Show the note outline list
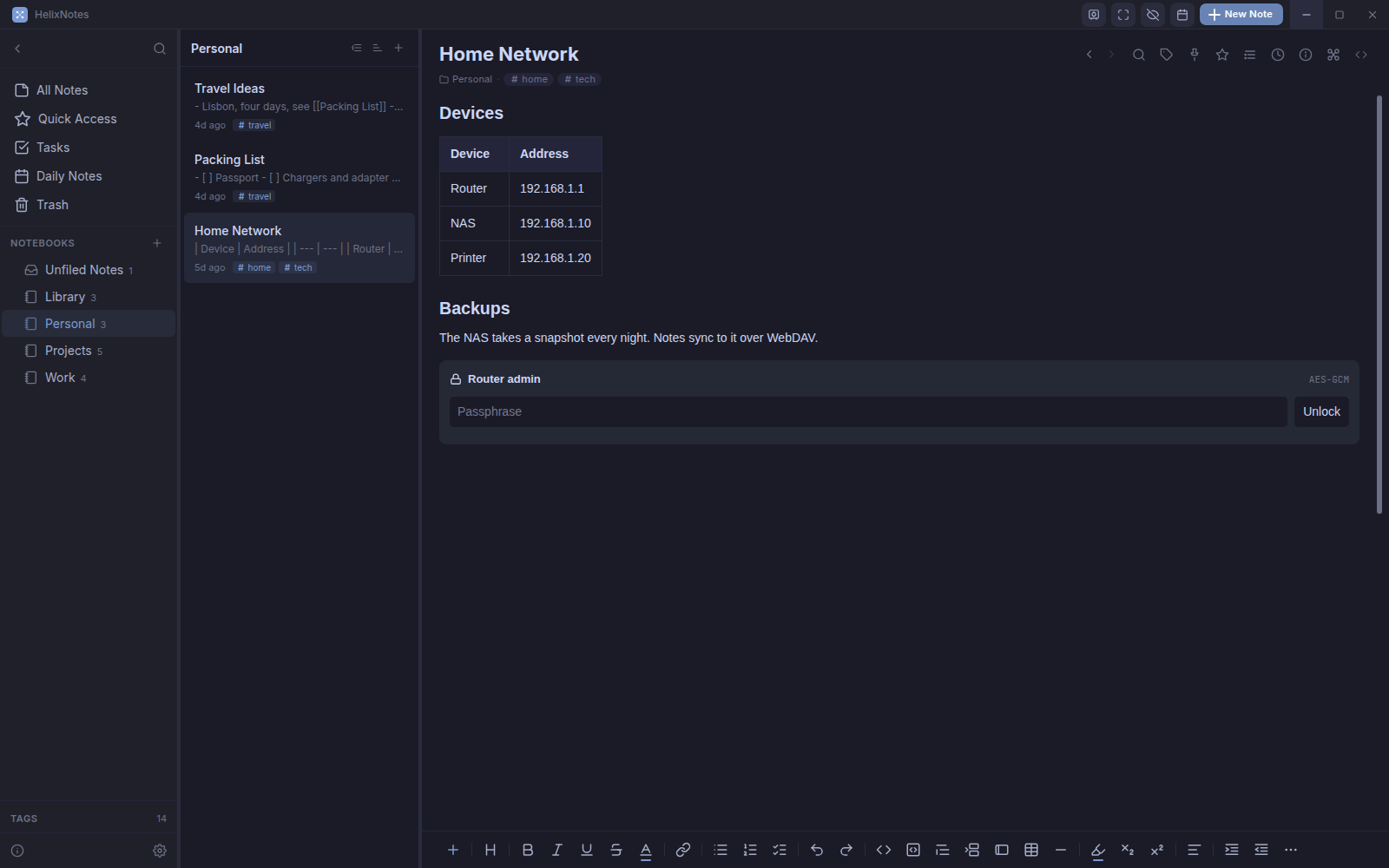This screenshot has height=868, width=1389. (x=1250, y=55)
